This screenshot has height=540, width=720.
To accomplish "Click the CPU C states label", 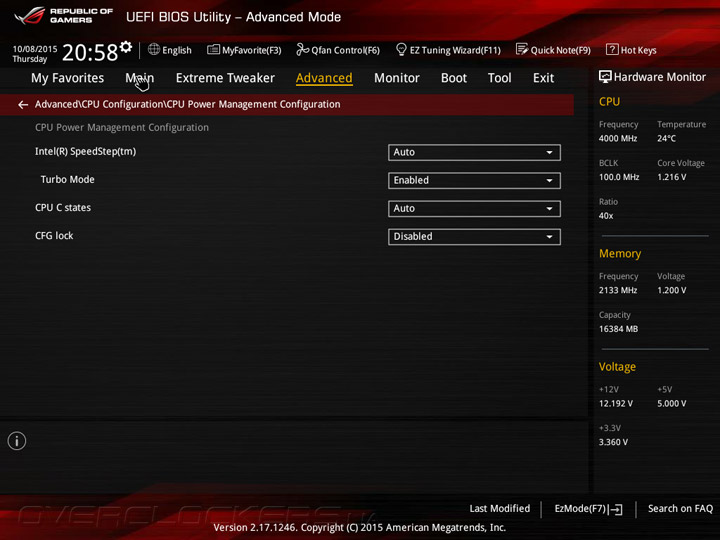I will pyautogui.click(x=63, y=208).
